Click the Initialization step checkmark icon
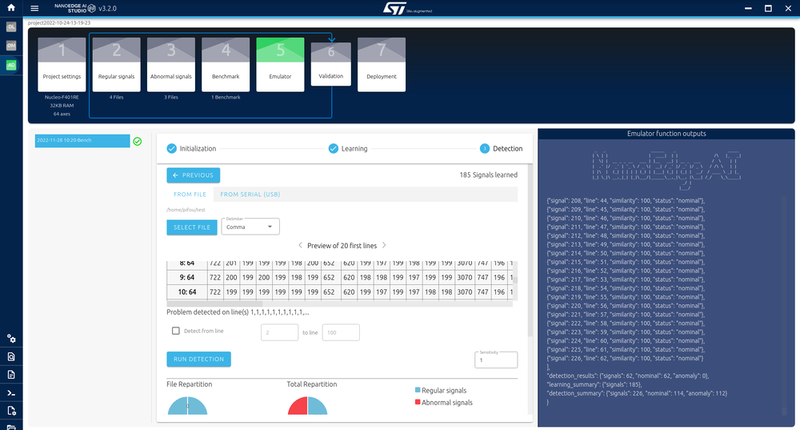Screen dimensions: 800x430 pyautogui.click(x=171, y=148)
